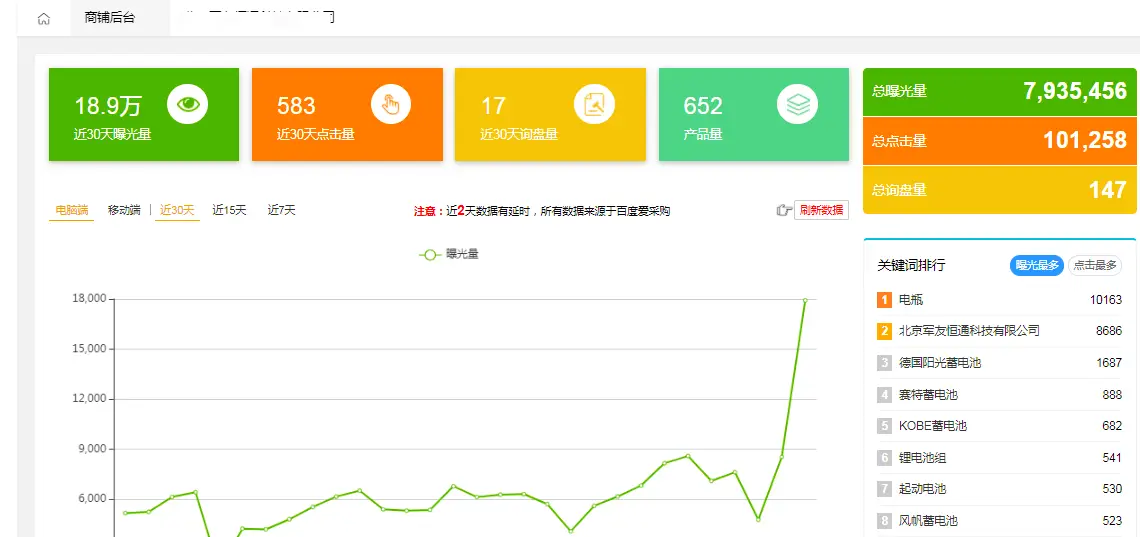Select 曝光最多 keyword ranking filter
Screen dimensions: 1140x537
point(1037,265)
